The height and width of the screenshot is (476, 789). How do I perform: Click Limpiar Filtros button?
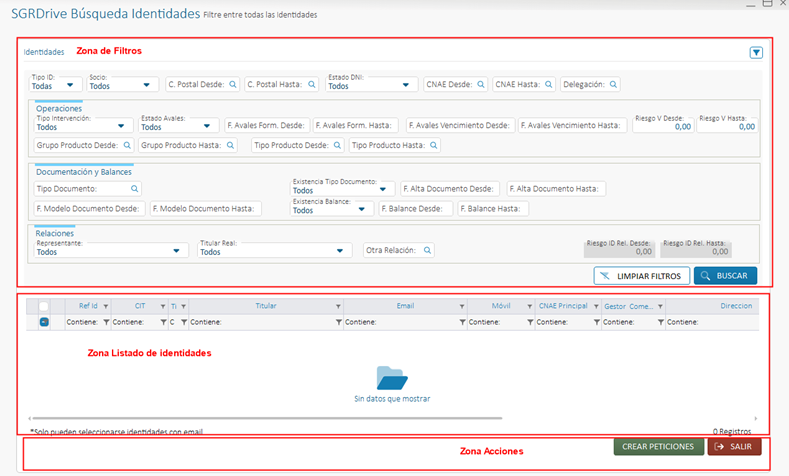[642, 275]
